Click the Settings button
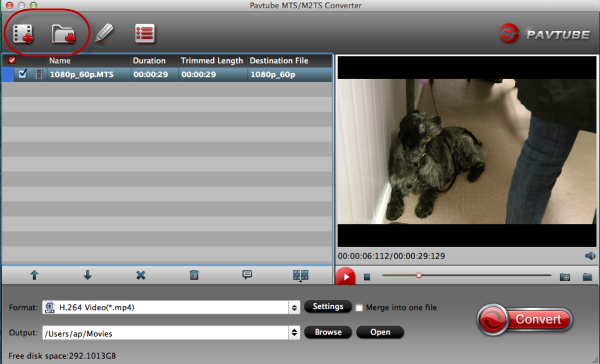Viewport: 600px width, 364px height. (328, 307)
